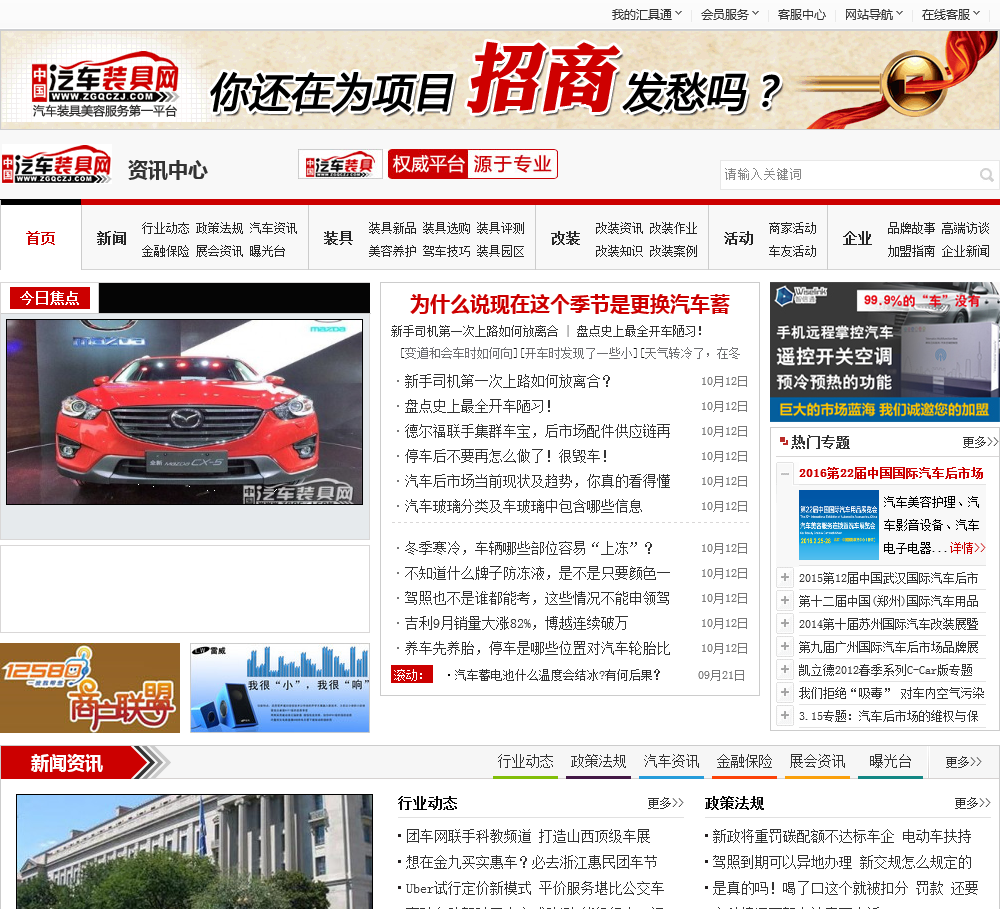Open the 装具 main menu
The width and height of the screenshot is (1000, 909).
point(338,239)
